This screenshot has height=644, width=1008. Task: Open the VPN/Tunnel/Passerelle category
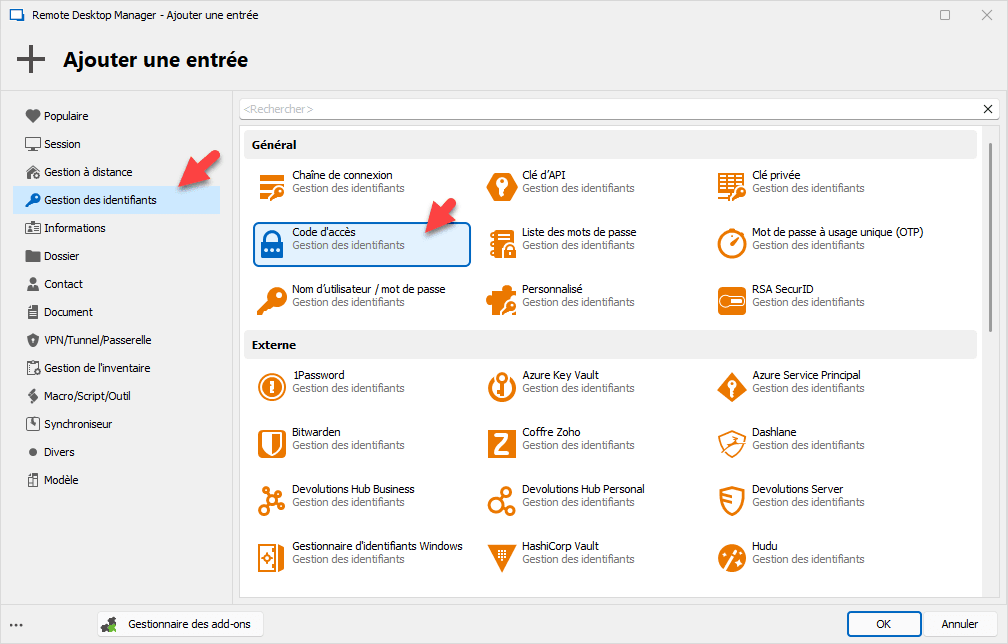tap(97, 340)
